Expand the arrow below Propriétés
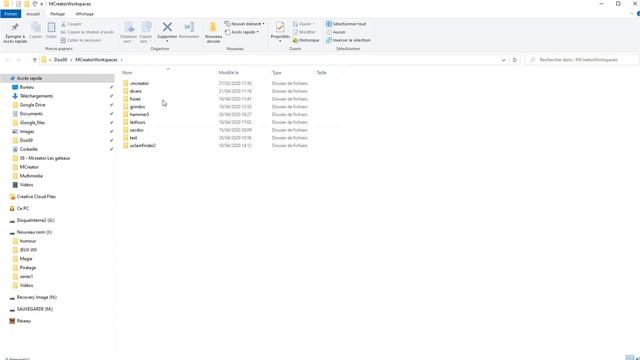This screenshot has height=360, width=640. point(280,41)
